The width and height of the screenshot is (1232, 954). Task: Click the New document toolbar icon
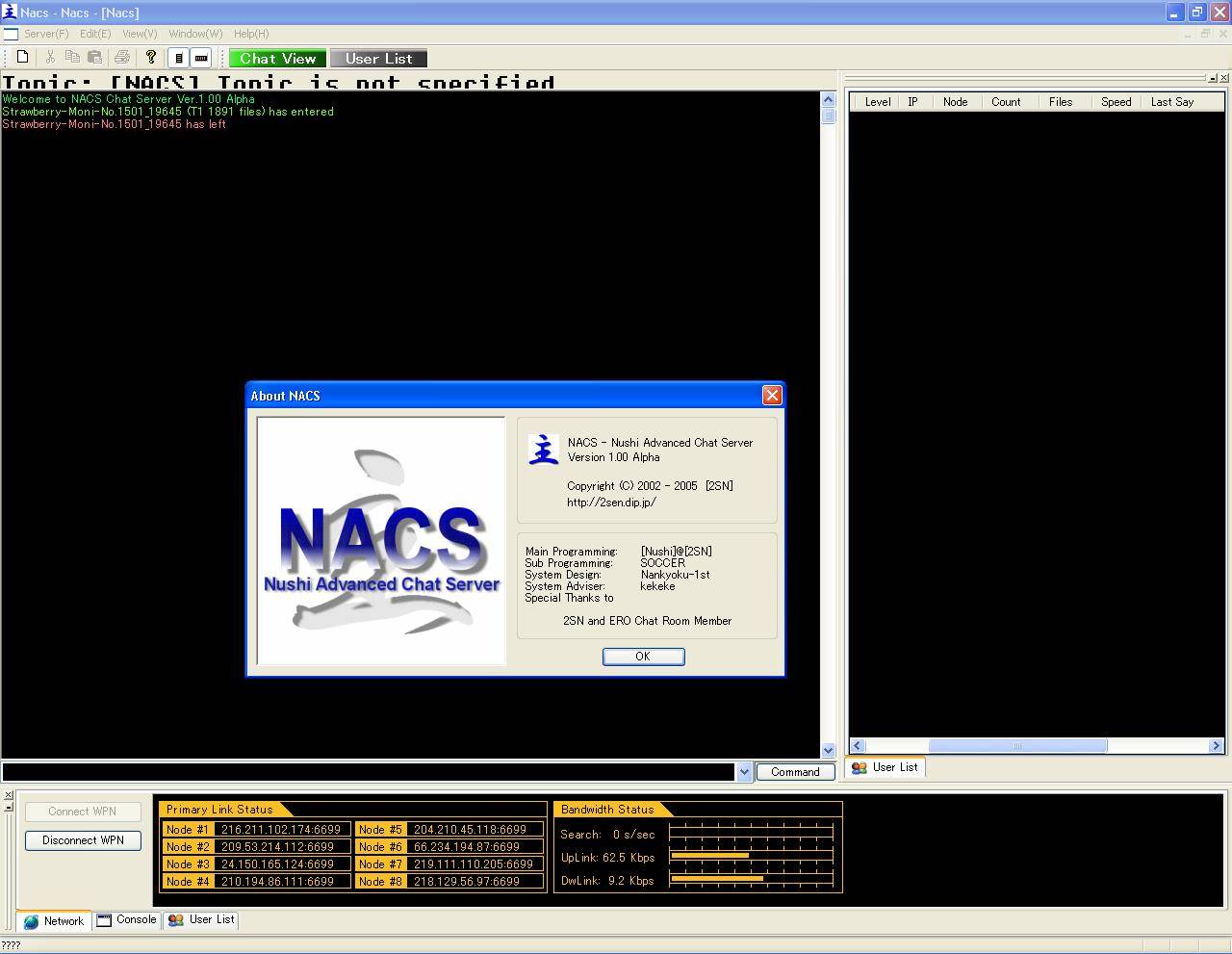point(23,58)
